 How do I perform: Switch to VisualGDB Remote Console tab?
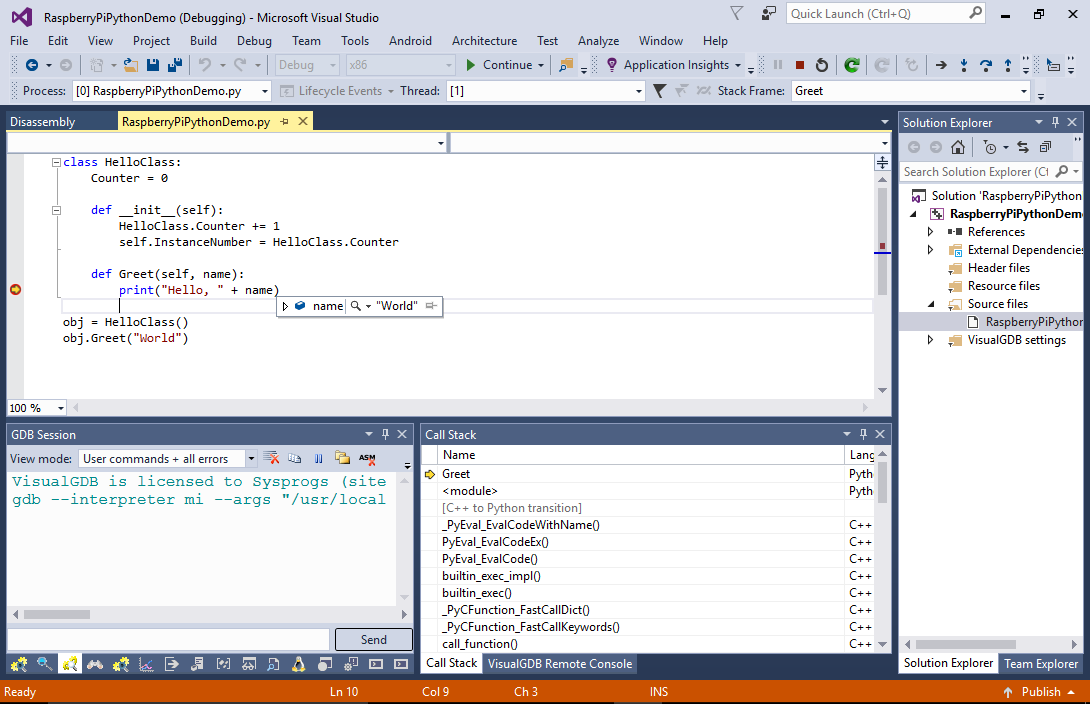tap(560, 664)
